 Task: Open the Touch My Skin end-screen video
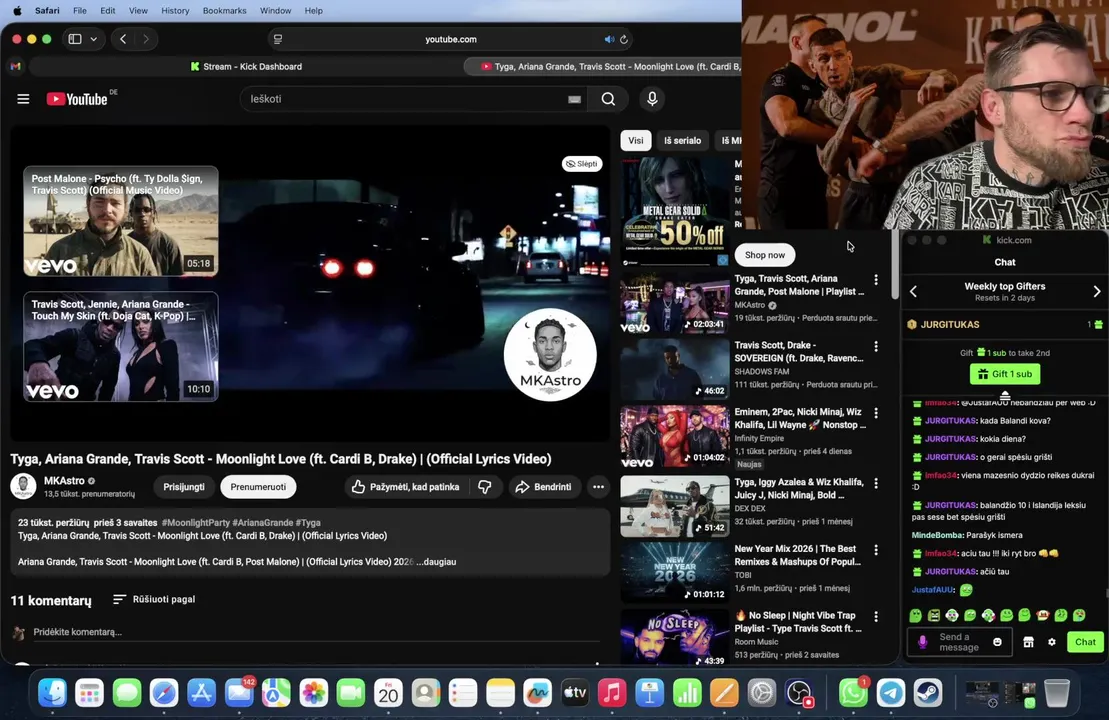pos(121,347)
